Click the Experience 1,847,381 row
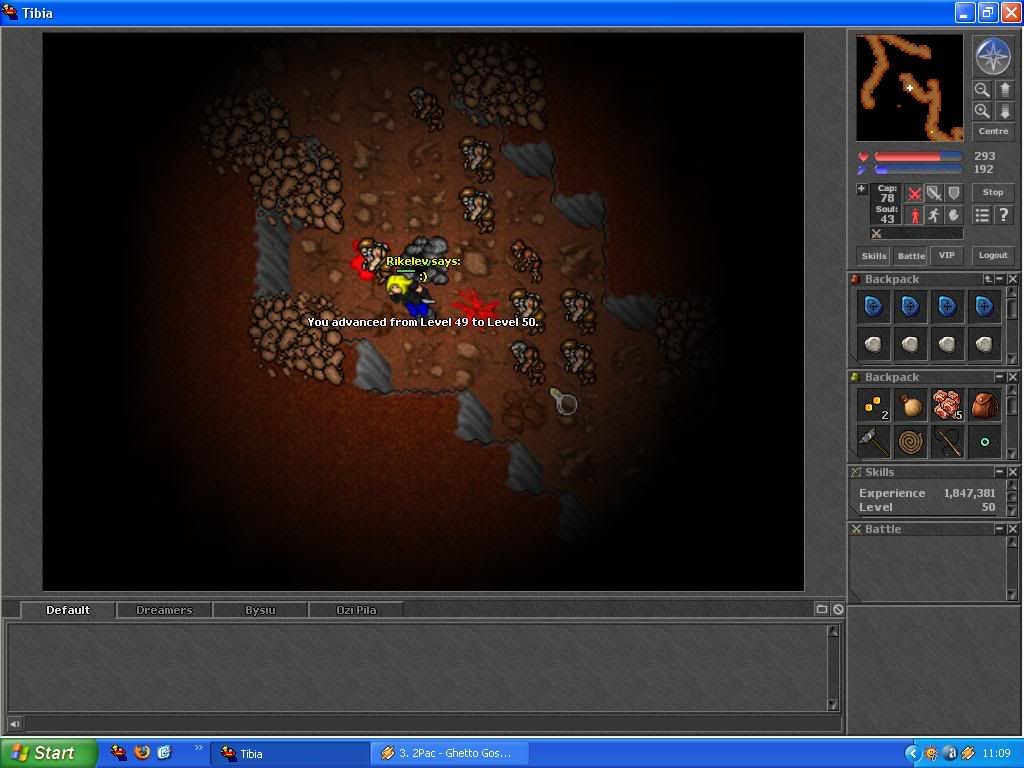Screen dimensions: 1024x768 (927, 493)
